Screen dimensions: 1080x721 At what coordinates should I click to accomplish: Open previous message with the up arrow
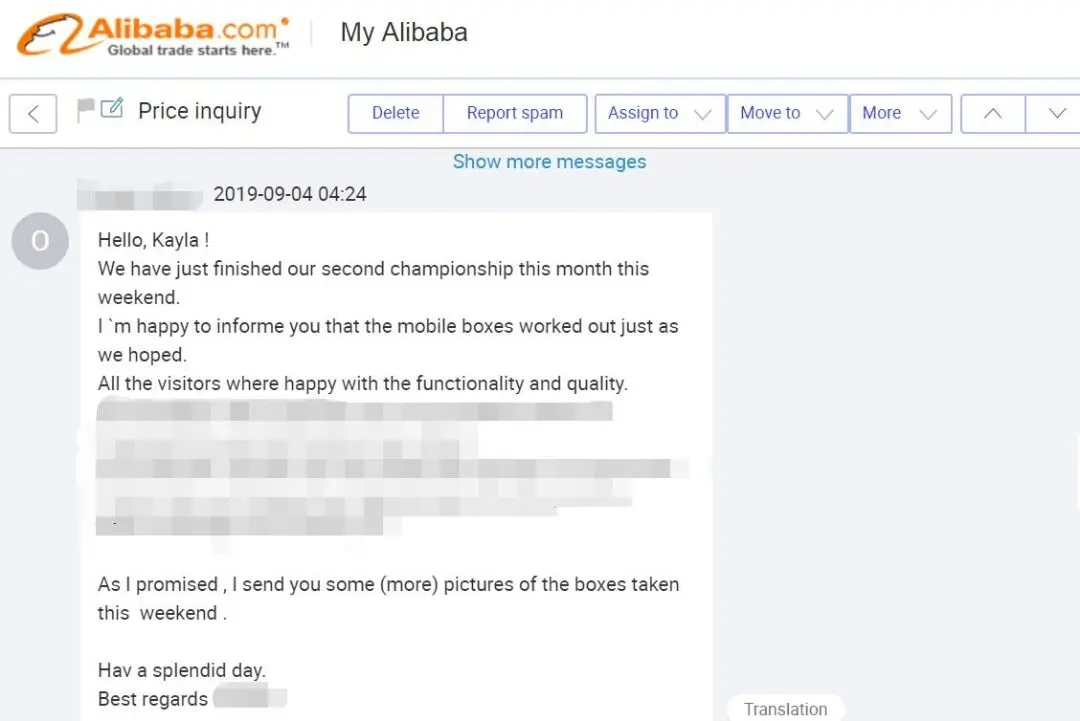click(992, 113)
